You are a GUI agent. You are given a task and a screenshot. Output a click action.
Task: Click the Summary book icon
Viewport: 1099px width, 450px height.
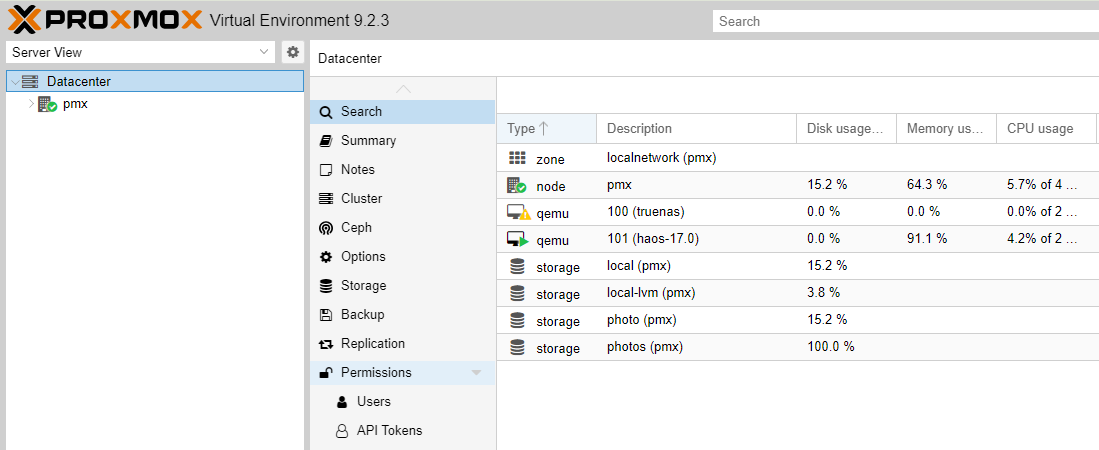click(x=326, y=141)
